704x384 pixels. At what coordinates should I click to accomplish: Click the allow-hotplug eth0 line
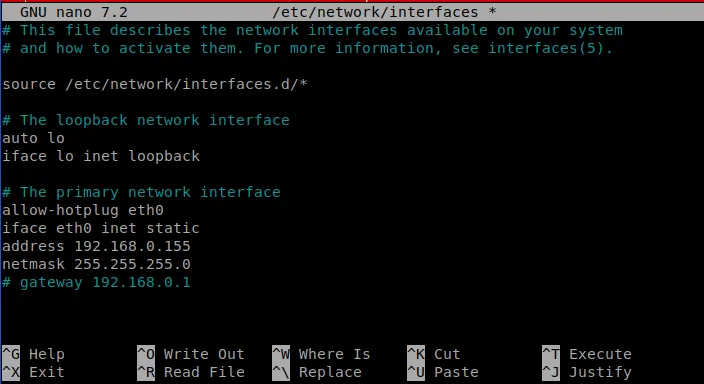pos(83,210)
